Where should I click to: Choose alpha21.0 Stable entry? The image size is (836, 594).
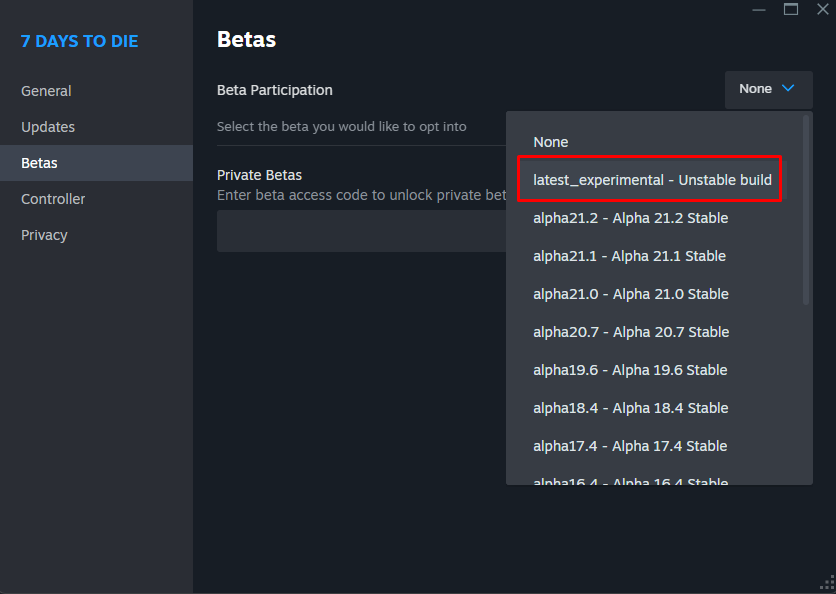630,294
